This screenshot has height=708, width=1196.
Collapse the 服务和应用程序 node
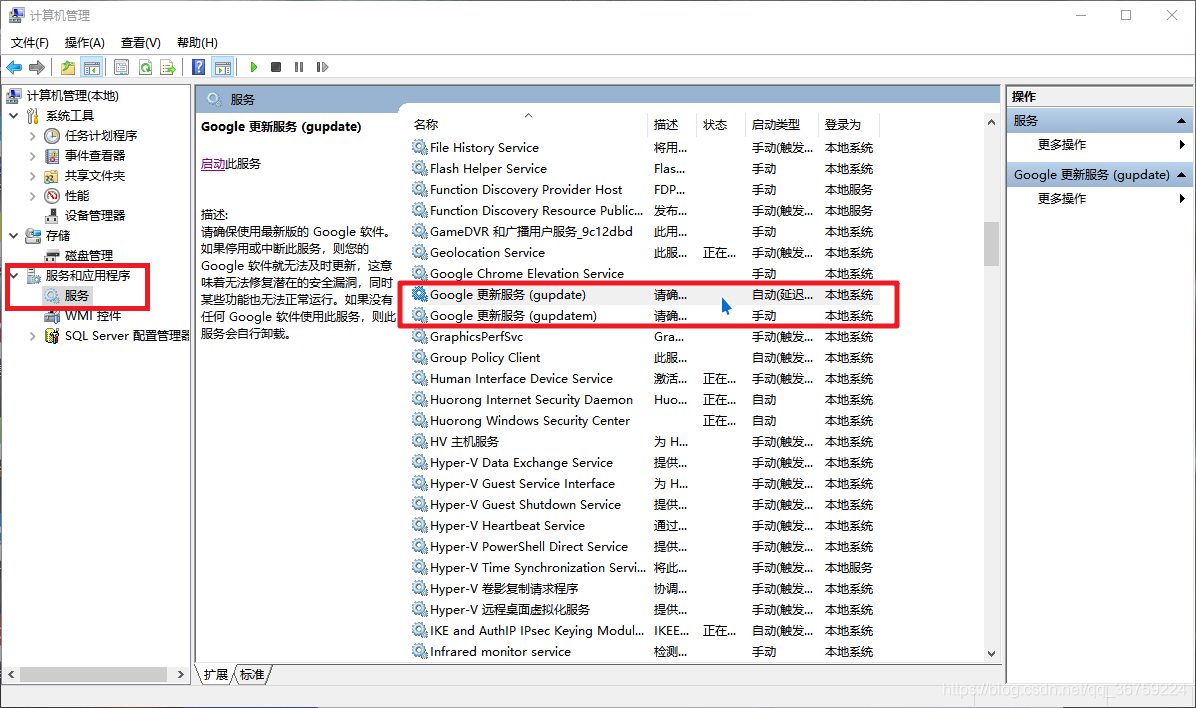coord(14,275)
